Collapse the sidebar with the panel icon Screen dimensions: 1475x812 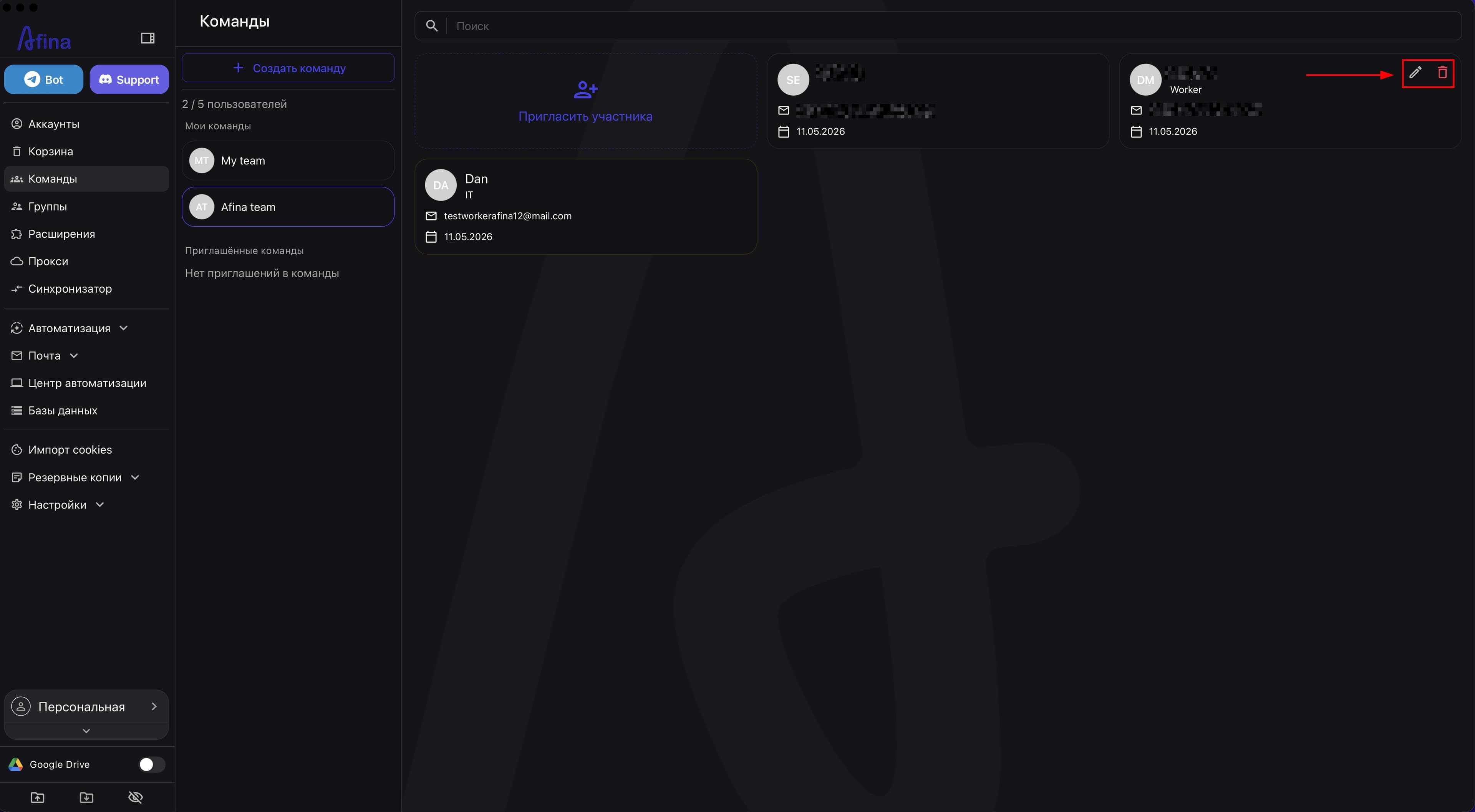147,38
